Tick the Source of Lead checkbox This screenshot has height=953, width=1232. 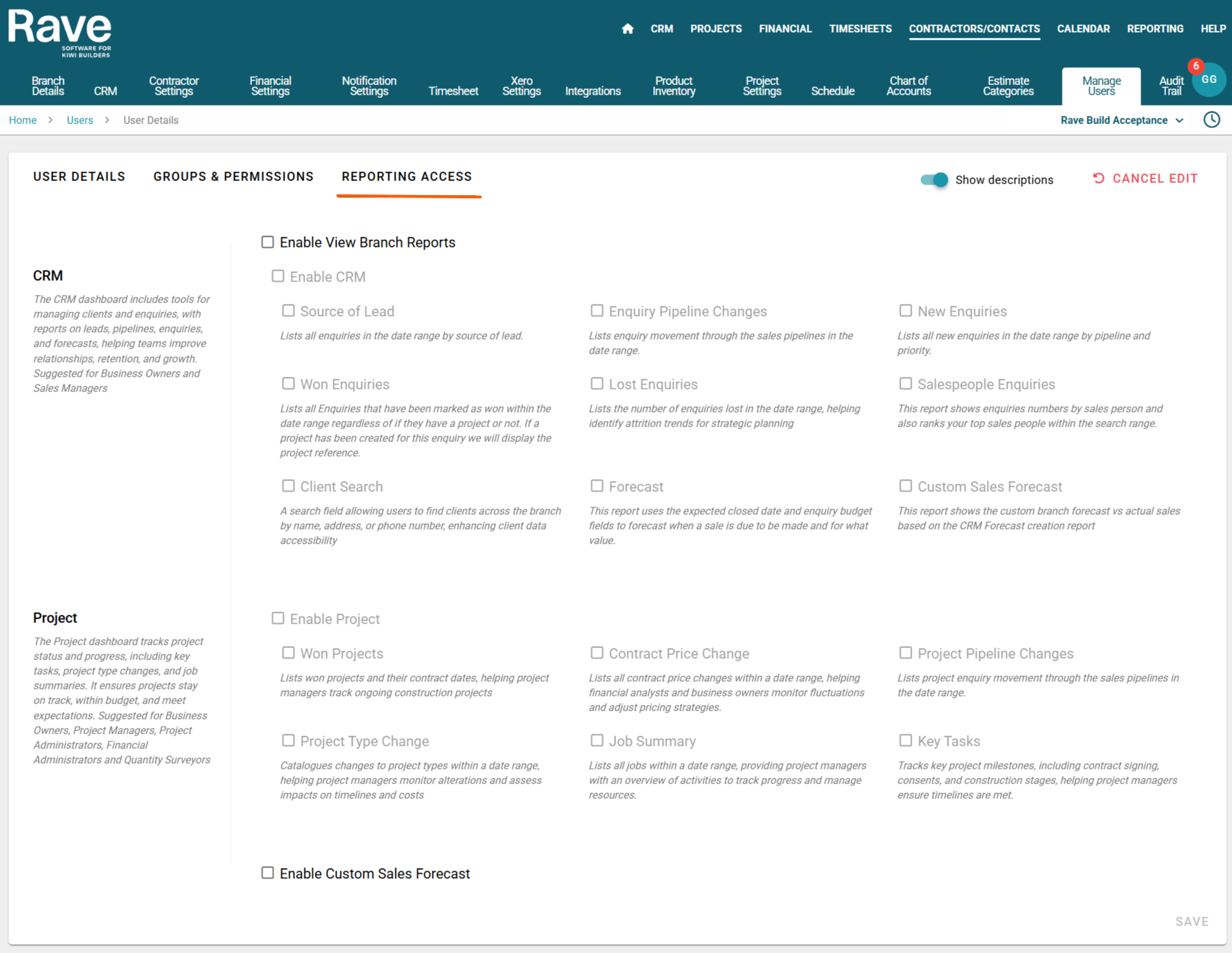[288, 311]
